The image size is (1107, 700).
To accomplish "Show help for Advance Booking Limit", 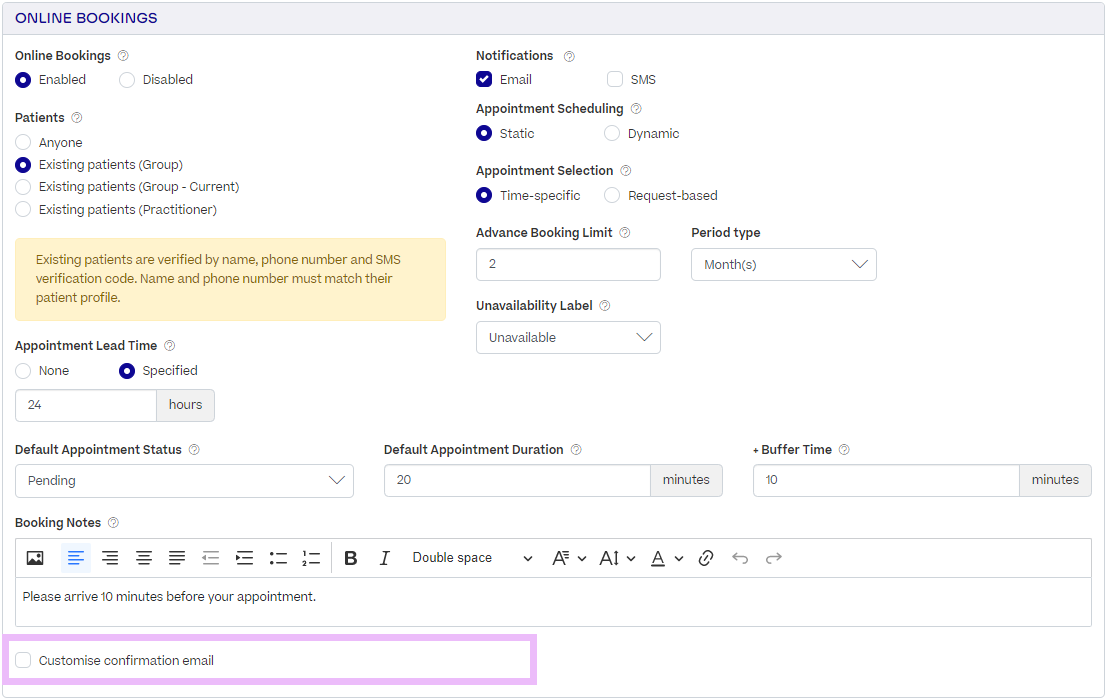I will (625, 233).
